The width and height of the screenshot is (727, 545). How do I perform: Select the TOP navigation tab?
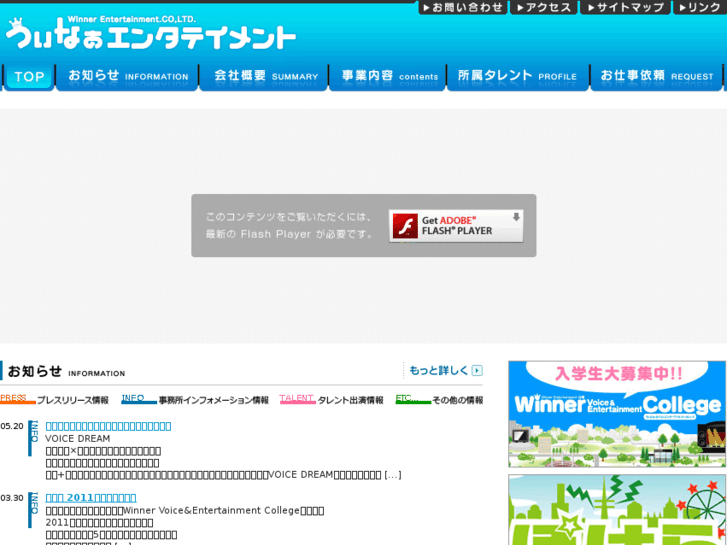click(29, 77)
